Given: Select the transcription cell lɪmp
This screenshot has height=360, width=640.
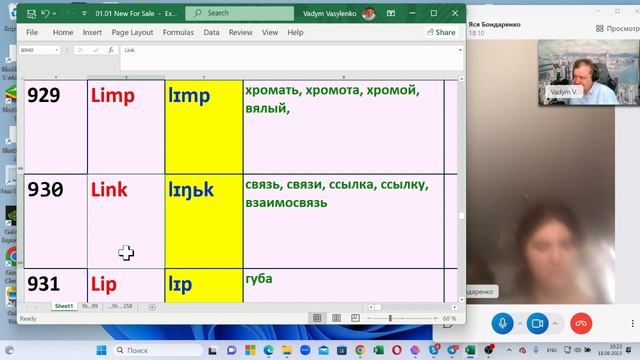Looking at the screenshot, I should pyautogui.click(x=204, y=127).
